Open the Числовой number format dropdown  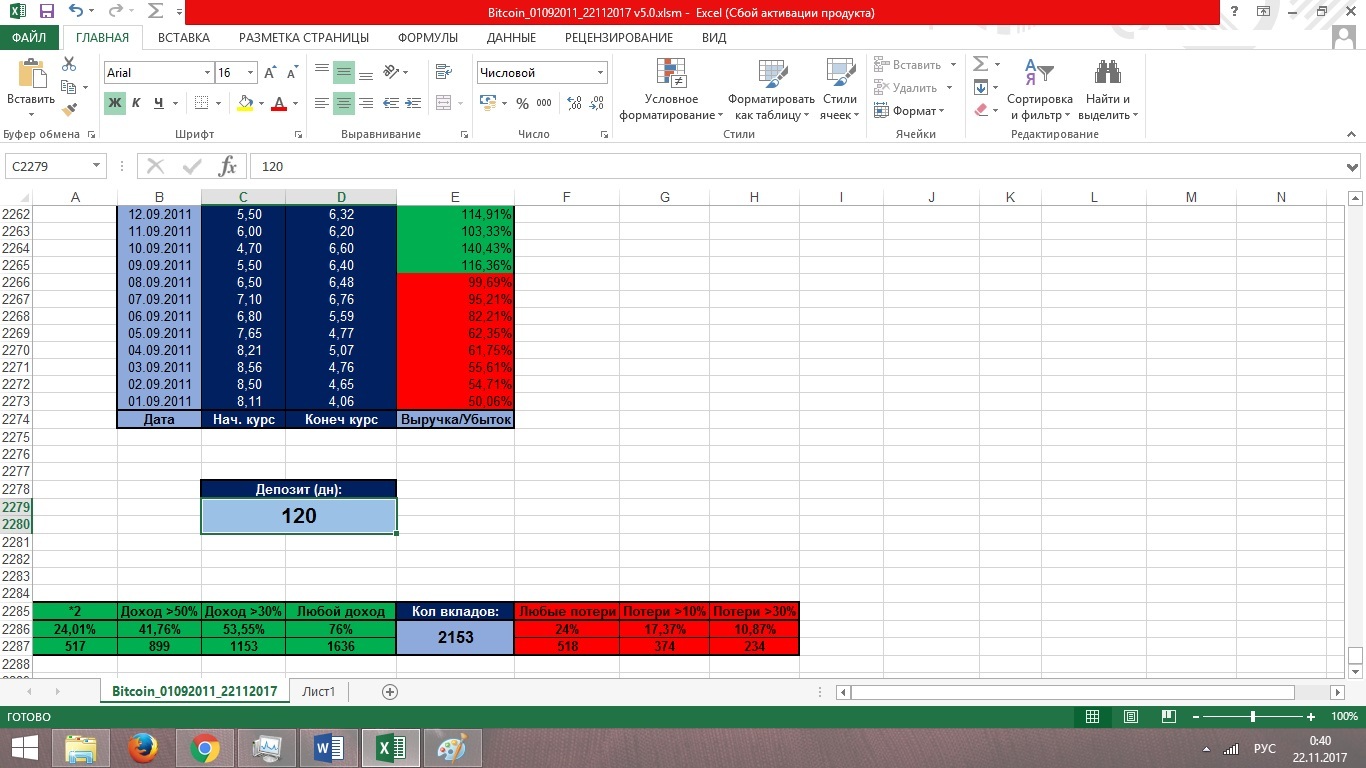pos(600,73)
